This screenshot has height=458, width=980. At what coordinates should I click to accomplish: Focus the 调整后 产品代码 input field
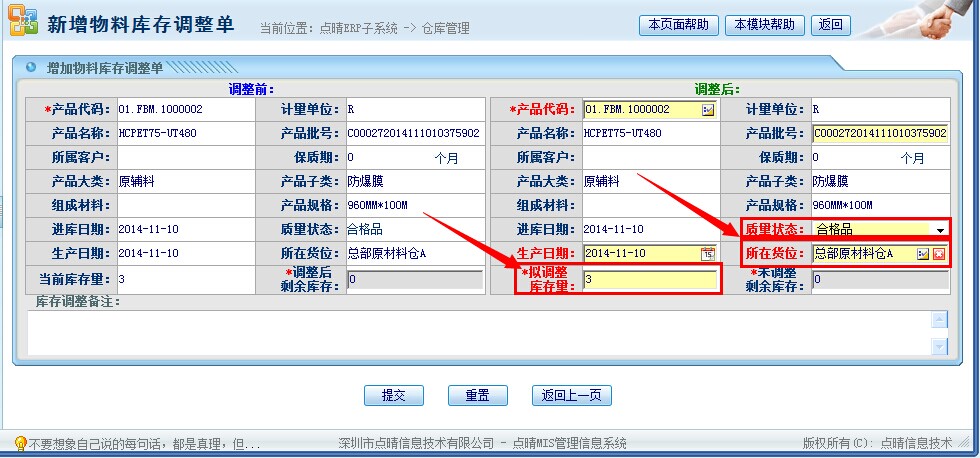pos(642,110)
